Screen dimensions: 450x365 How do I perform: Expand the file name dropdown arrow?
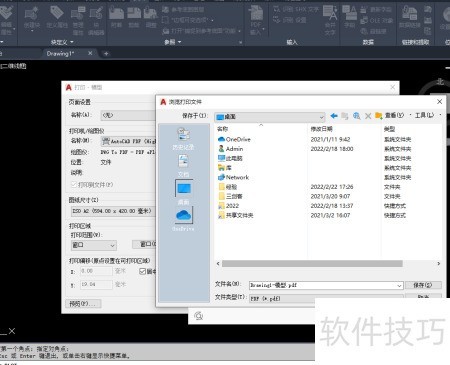pos(399,285)
